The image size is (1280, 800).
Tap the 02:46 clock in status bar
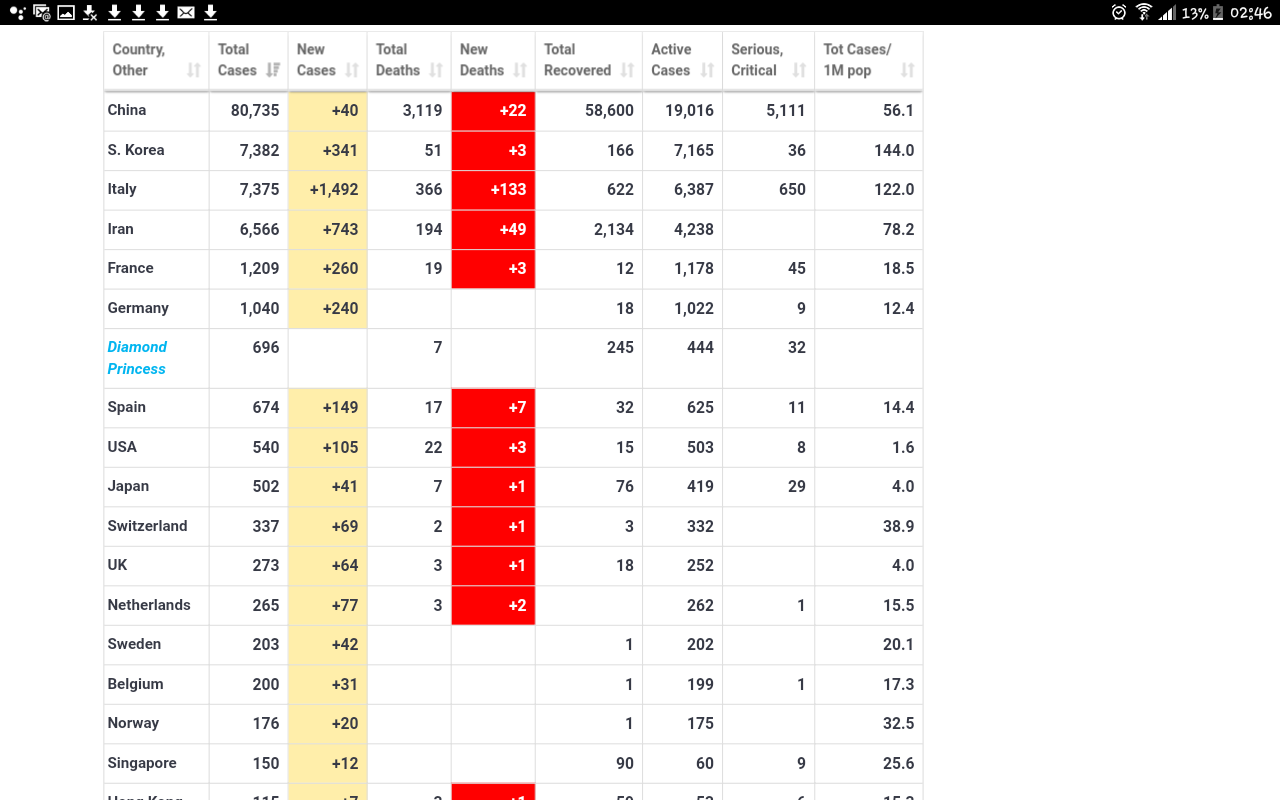(x=1250, y=12)
